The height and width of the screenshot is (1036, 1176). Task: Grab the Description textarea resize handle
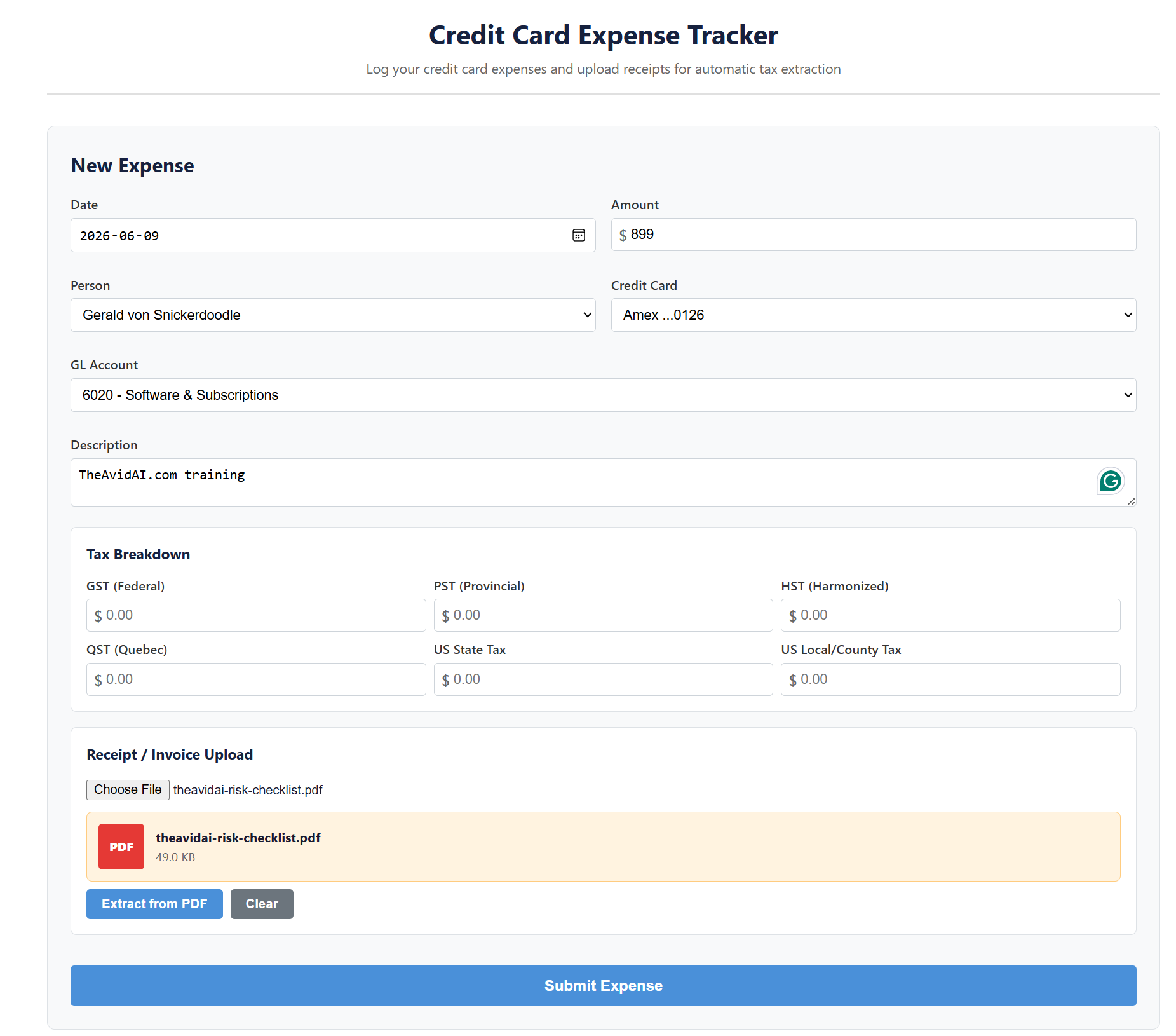[1131, 501]
